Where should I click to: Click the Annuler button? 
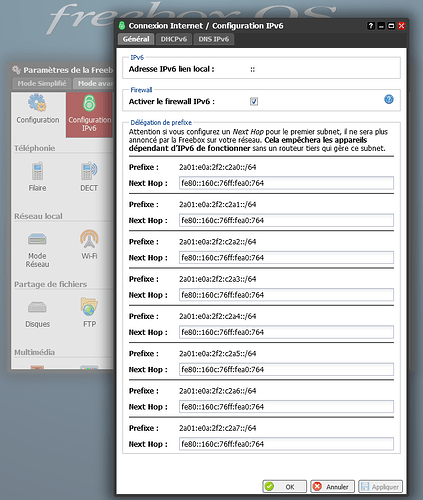pyautogui.click(x=332, y=486)
